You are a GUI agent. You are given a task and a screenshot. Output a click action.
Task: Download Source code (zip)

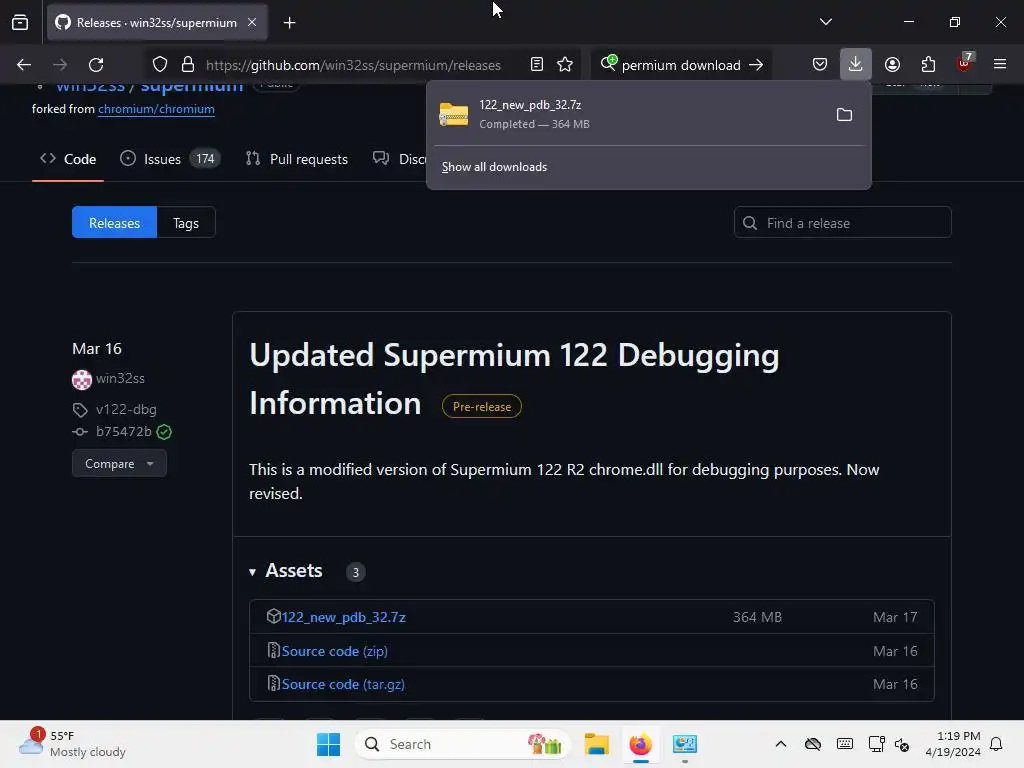pyautogui.click(x=334, y=651)
